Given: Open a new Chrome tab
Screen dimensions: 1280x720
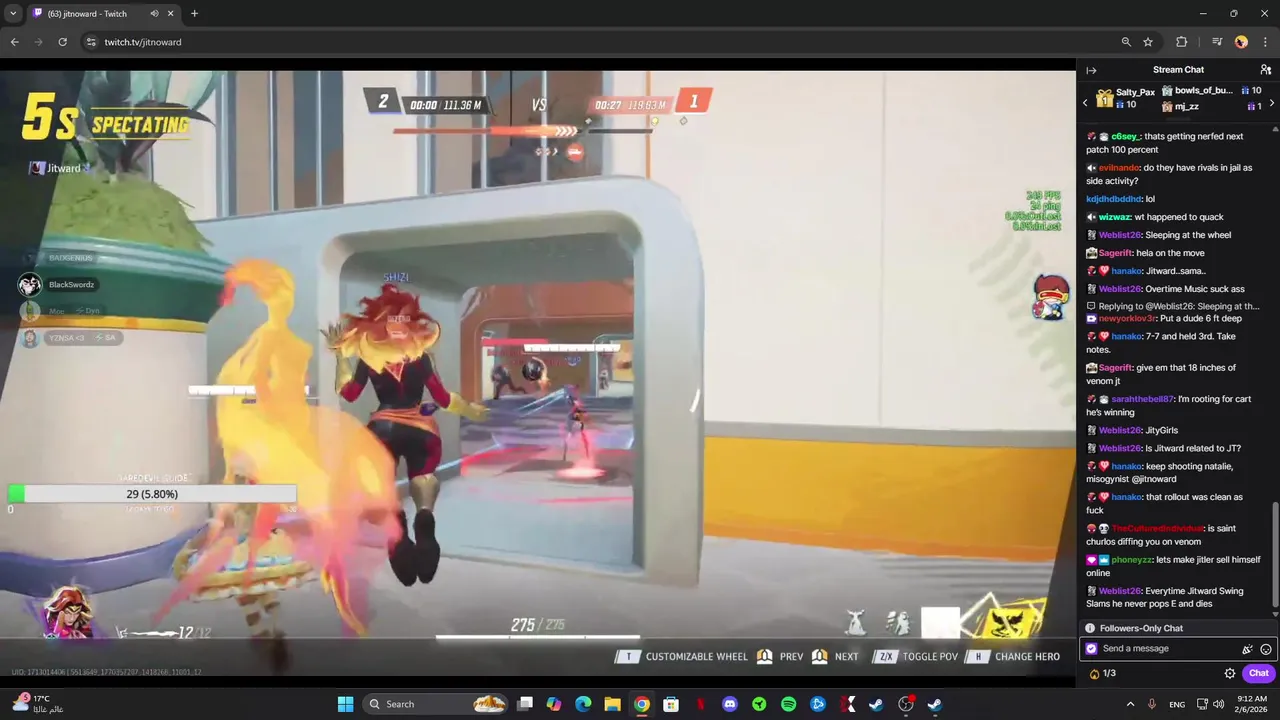Looking at the screenshot, I should click(x=194, y=14).
